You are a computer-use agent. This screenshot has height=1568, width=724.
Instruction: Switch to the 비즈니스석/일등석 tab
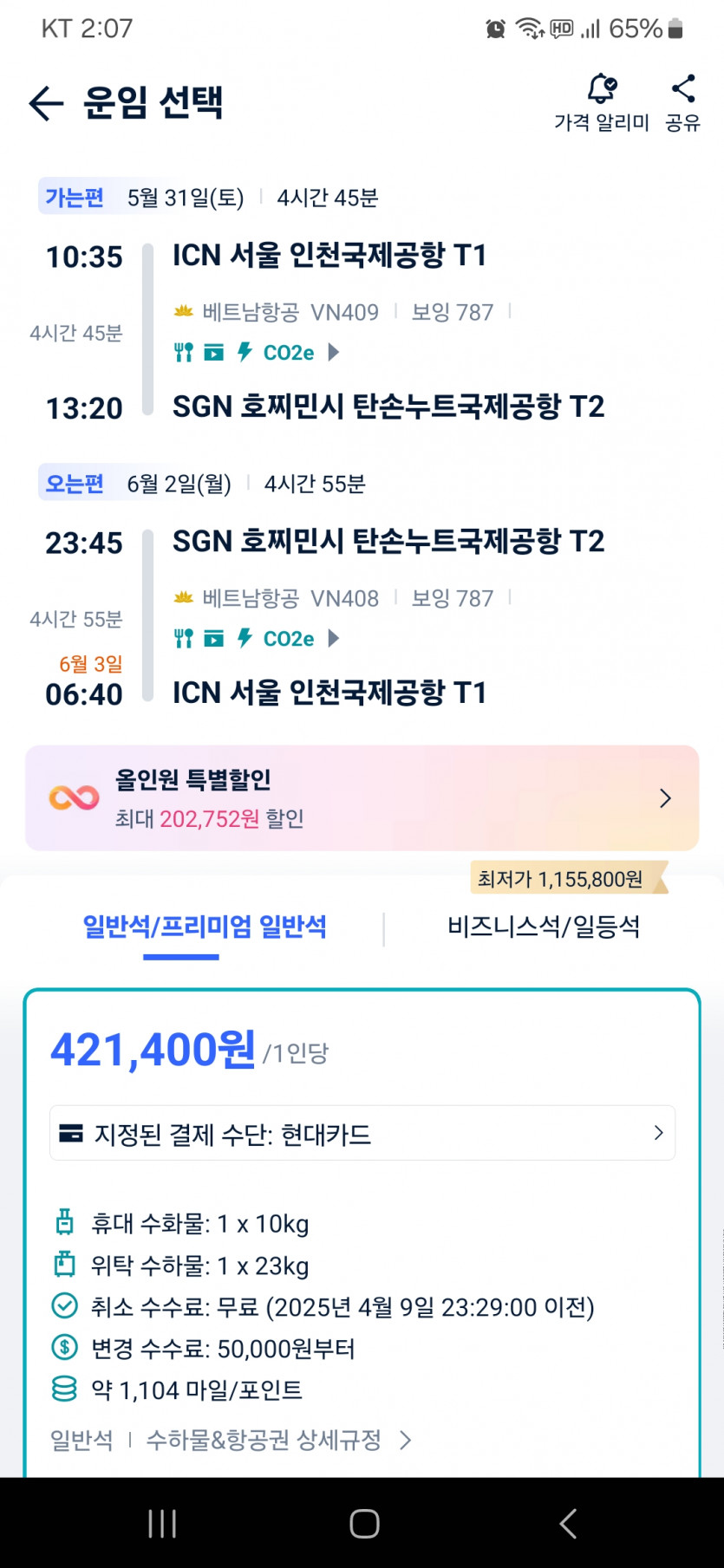[x=544, y=927]
